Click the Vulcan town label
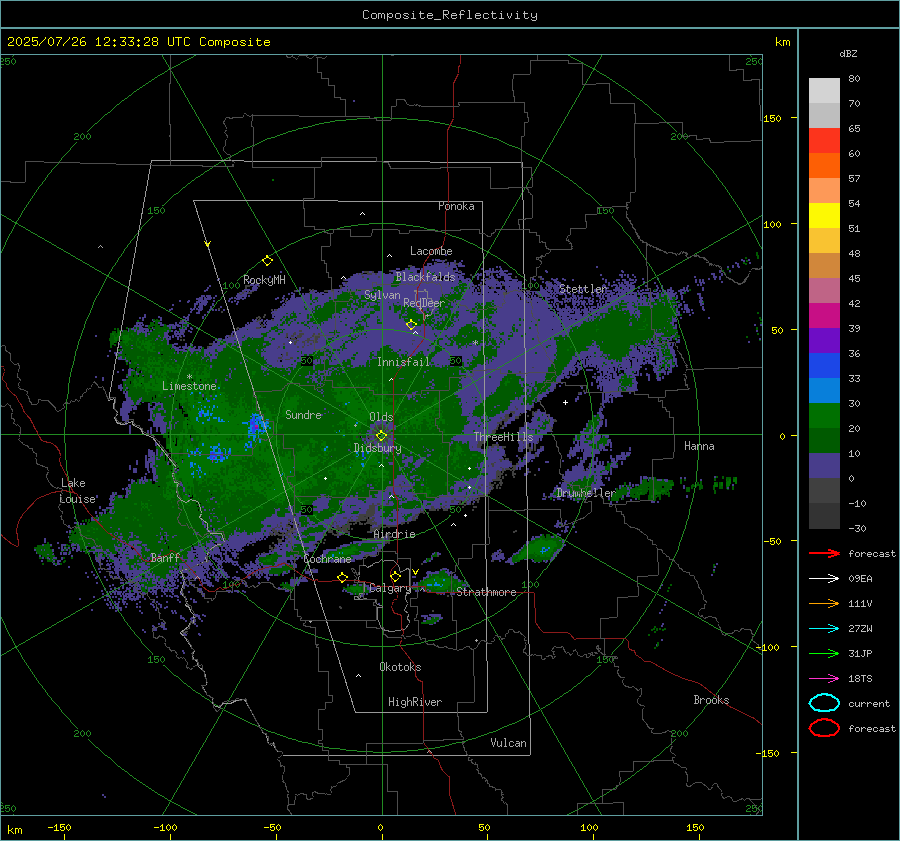Viewport: 900px width, 841px height. tap(508, 743)
